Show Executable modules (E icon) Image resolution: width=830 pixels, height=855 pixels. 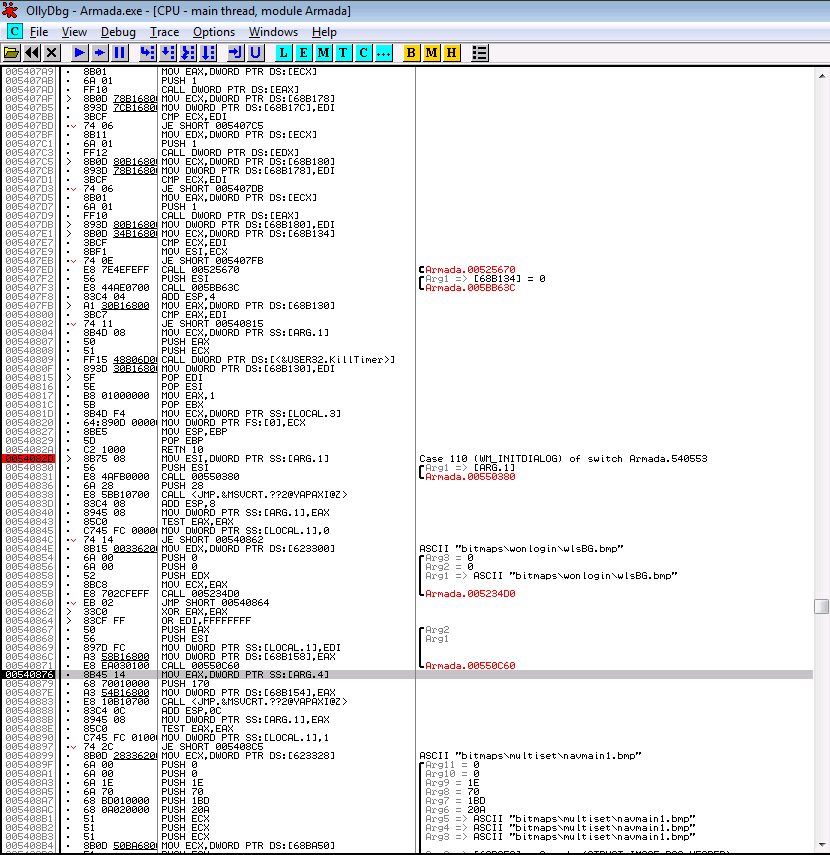pyautogui.click(x=303, y=53)
